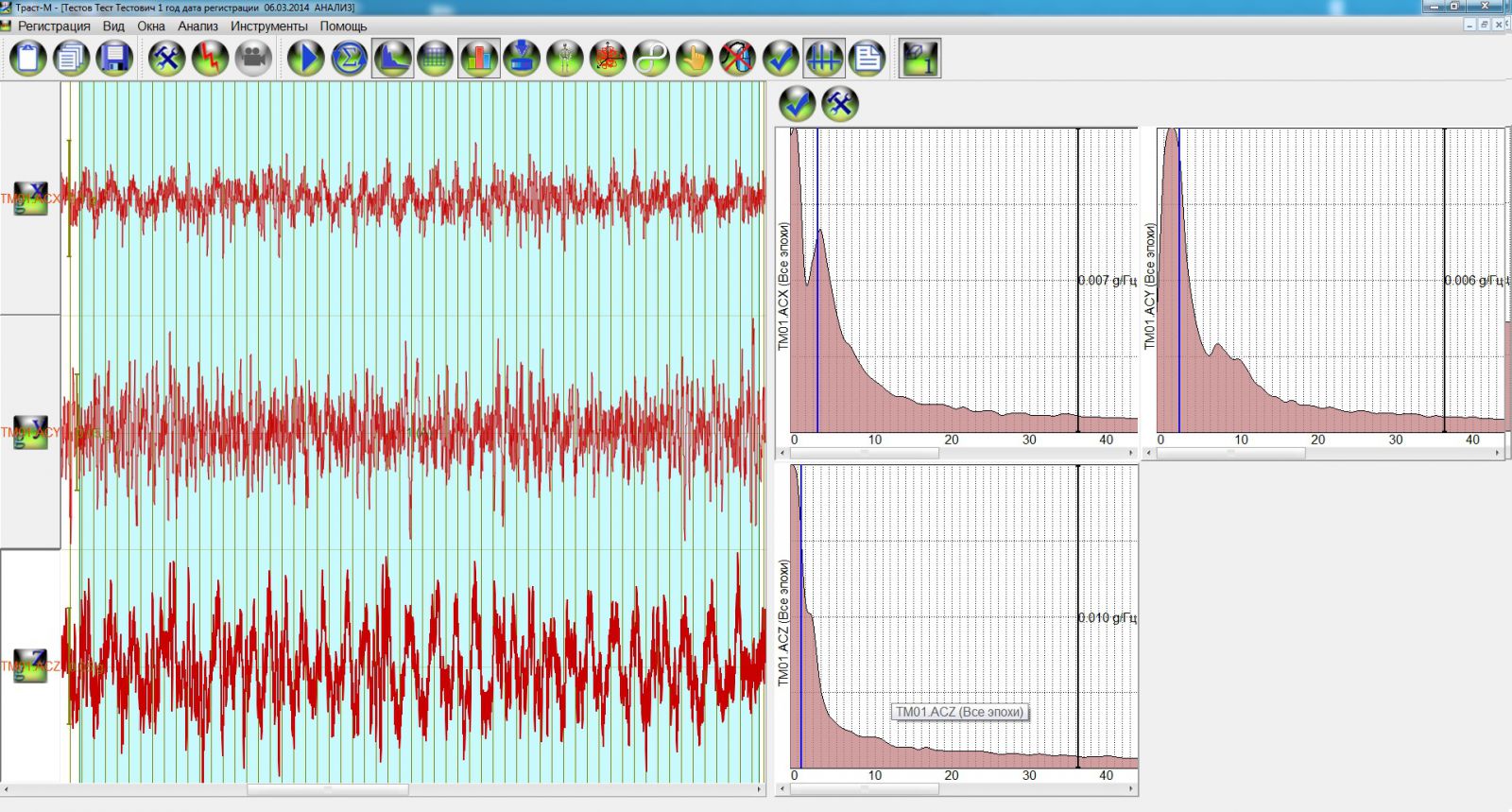Click the tools button above spectrum graphs
The height and width of the screenshot is (812, 1512).
pos(839,103)
